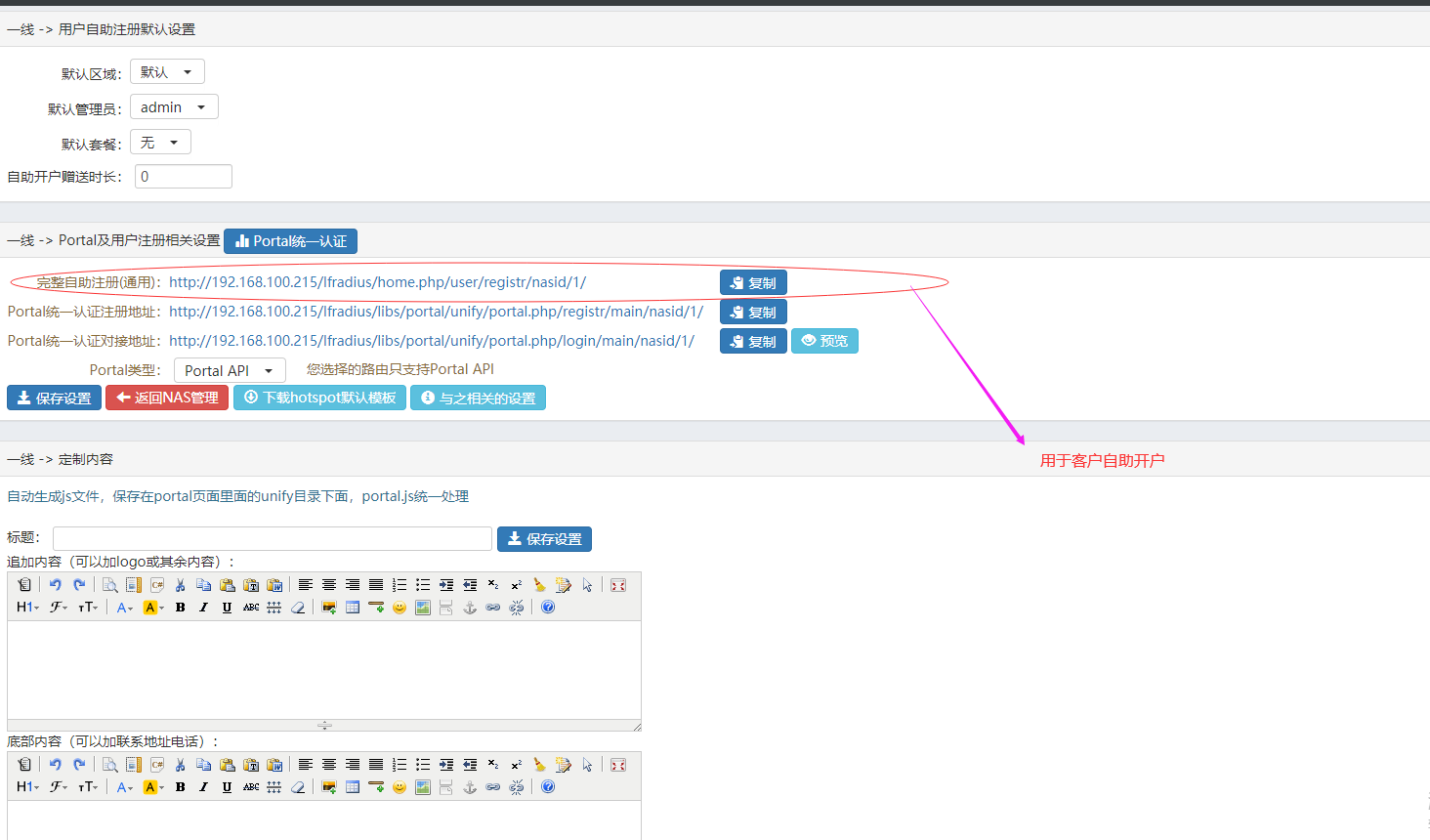This screenshot has height=840, width=1430.
Task: Click the Portal统一认证 button
Action: tap(290, 241)
